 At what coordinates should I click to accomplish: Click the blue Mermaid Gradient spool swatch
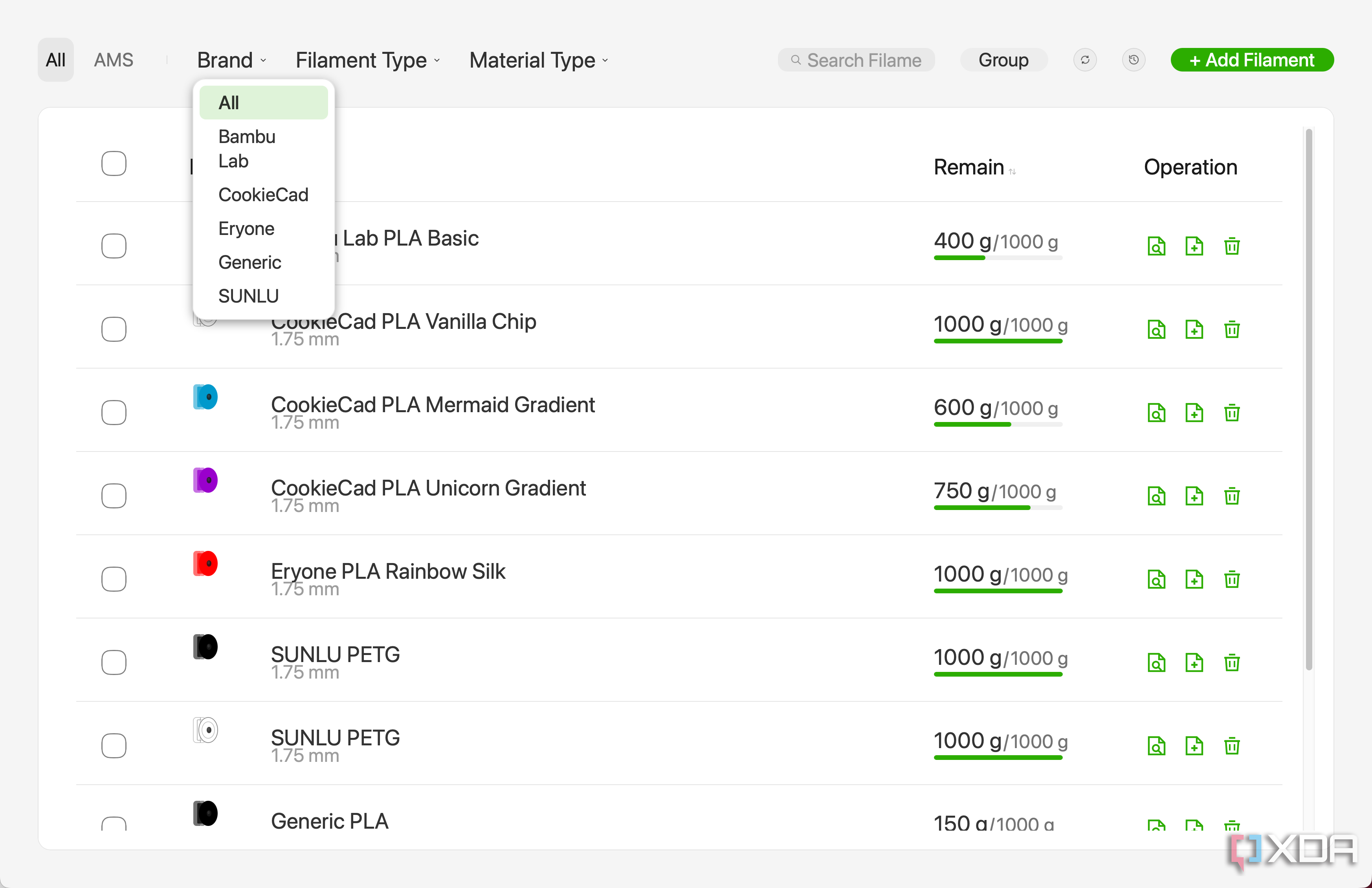coord(205,397)
